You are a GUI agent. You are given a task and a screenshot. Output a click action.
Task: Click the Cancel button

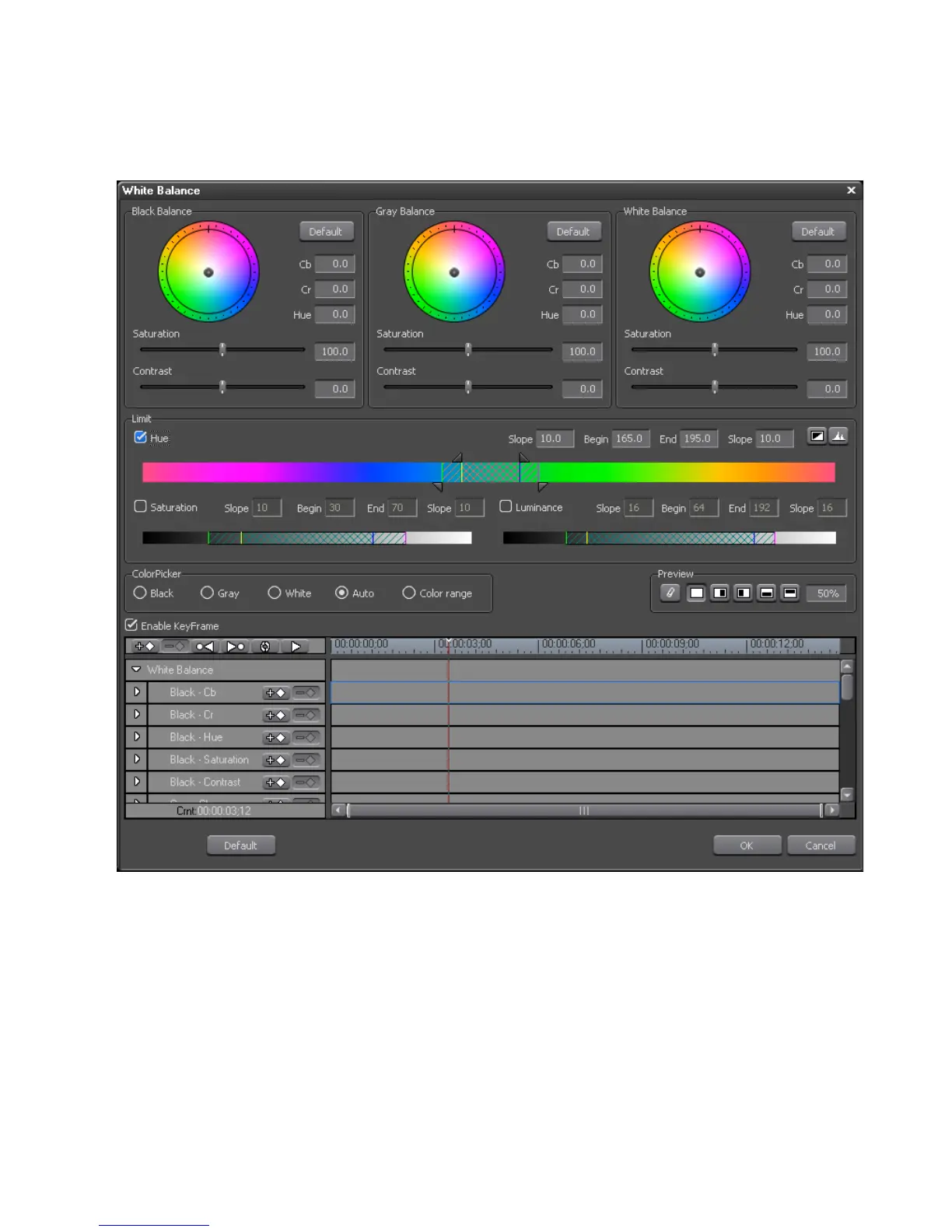click(x=821, y=845)
